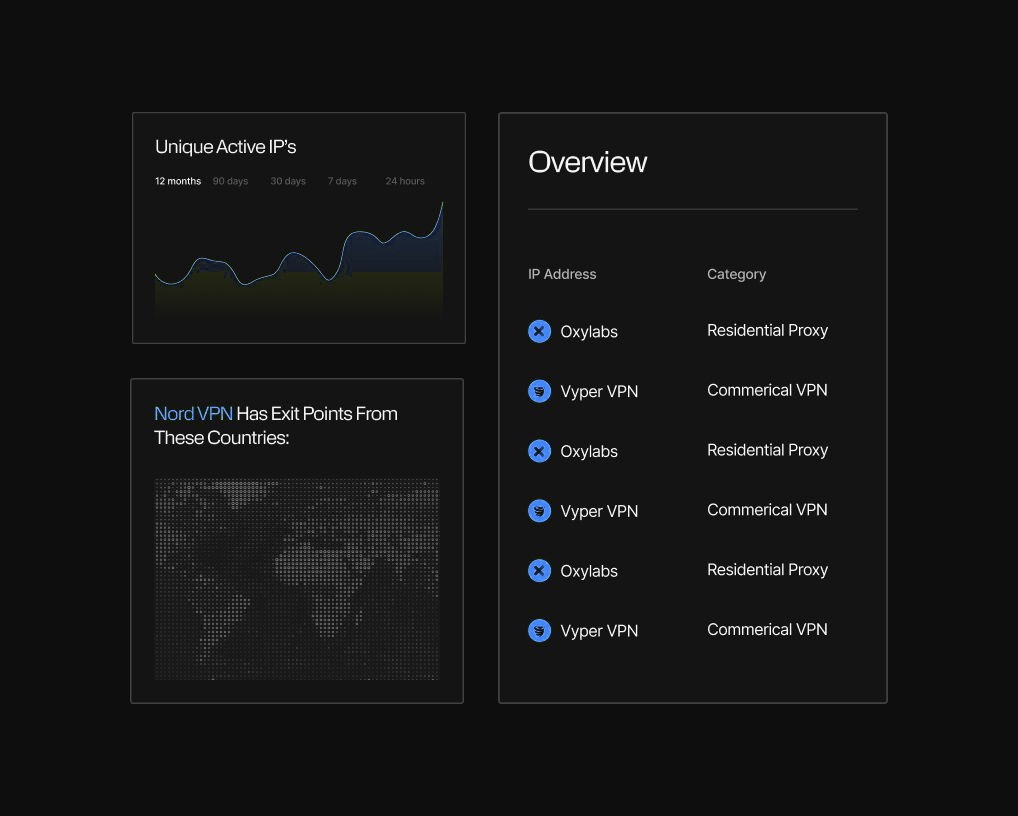Click the first Vyper VPN row icon
Screen dimensions: 1018x816
pos(540,391)
